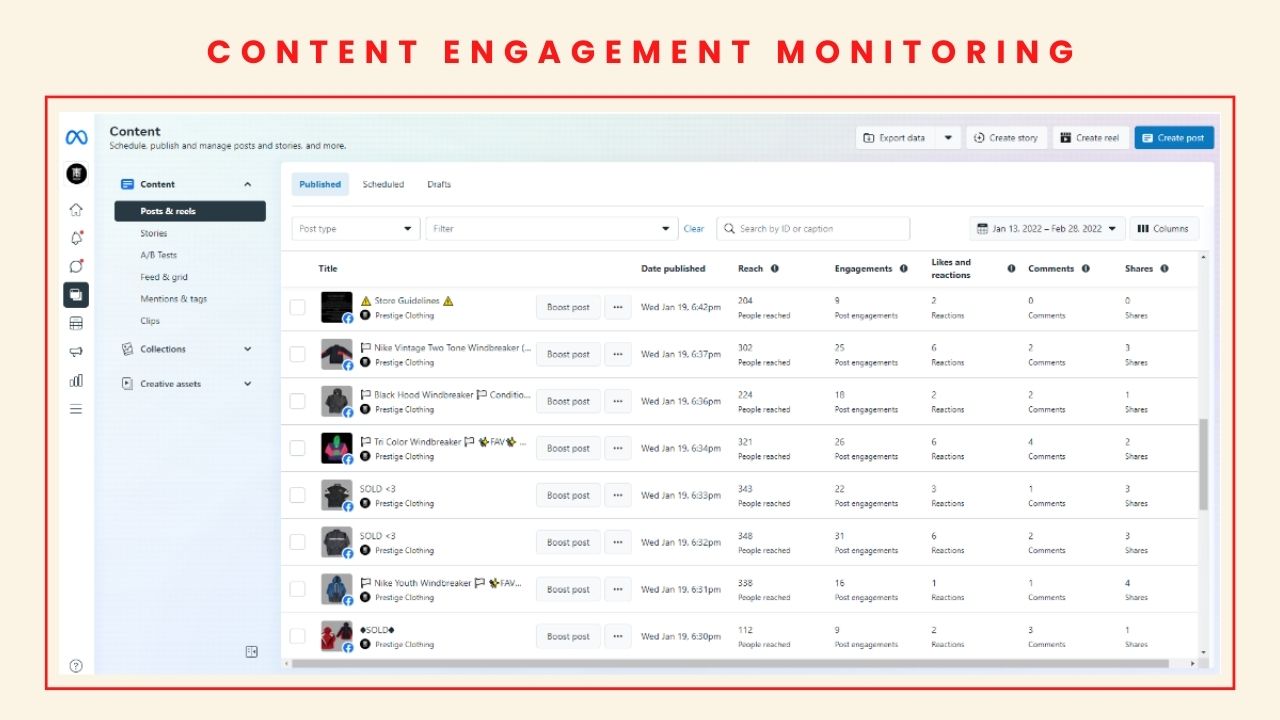Click the Create story button
1280x720 pixels.
(x=1007, y=138)
